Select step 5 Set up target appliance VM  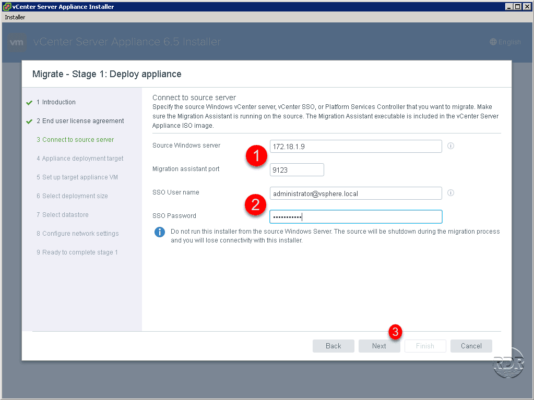click(x=77, y=177)
